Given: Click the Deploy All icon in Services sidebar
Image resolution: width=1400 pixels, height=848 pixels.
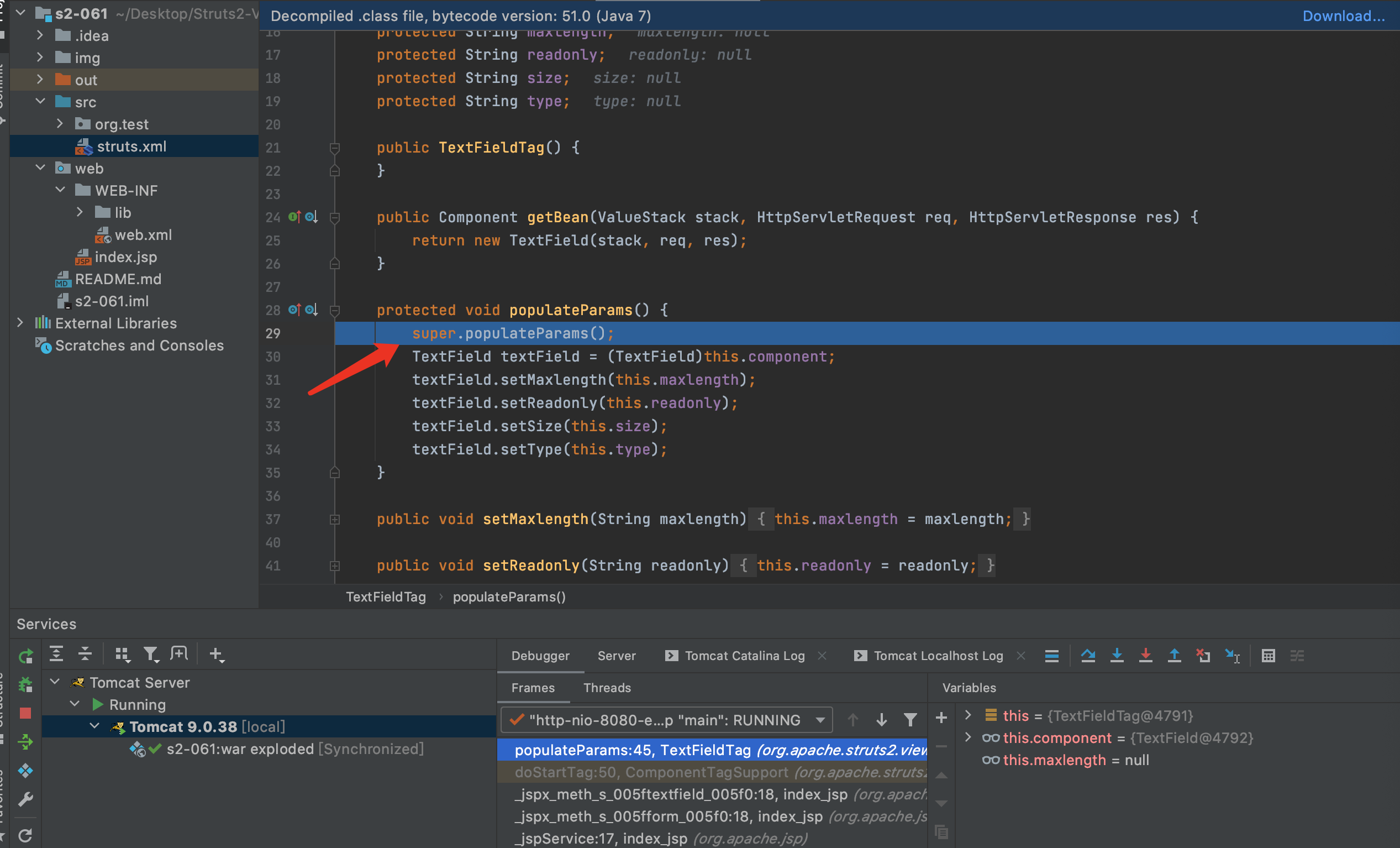Looking at the screenshot, I should click(25, 742).
